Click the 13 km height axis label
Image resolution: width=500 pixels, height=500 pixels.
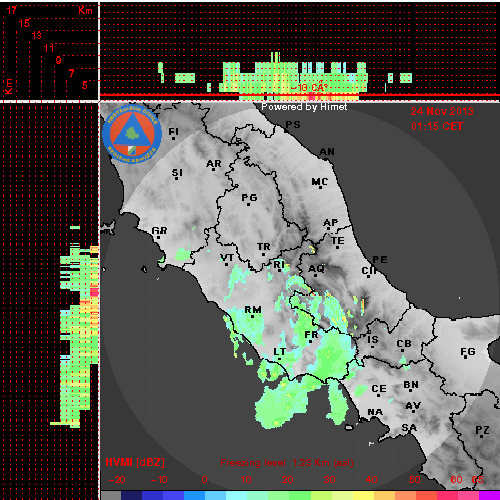pos(36,35)
